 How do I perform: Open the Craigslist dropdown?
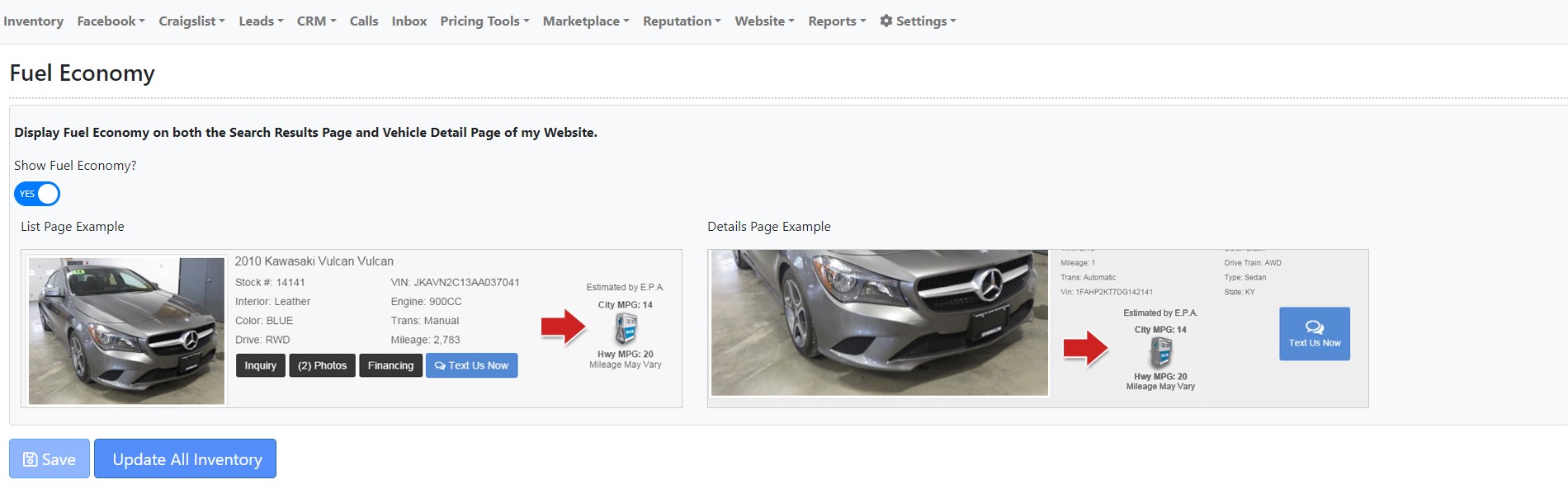[191, 21]
